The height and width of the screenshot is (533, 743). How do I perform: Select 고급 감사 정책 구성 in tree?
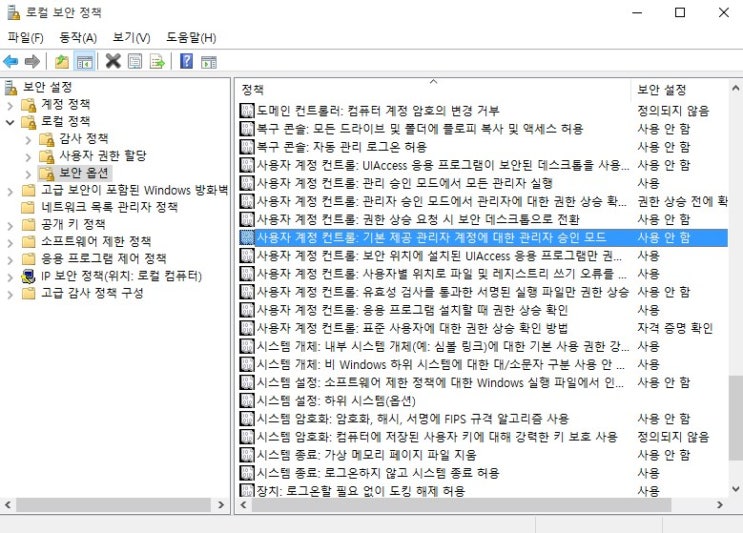[x=92, y=293]
